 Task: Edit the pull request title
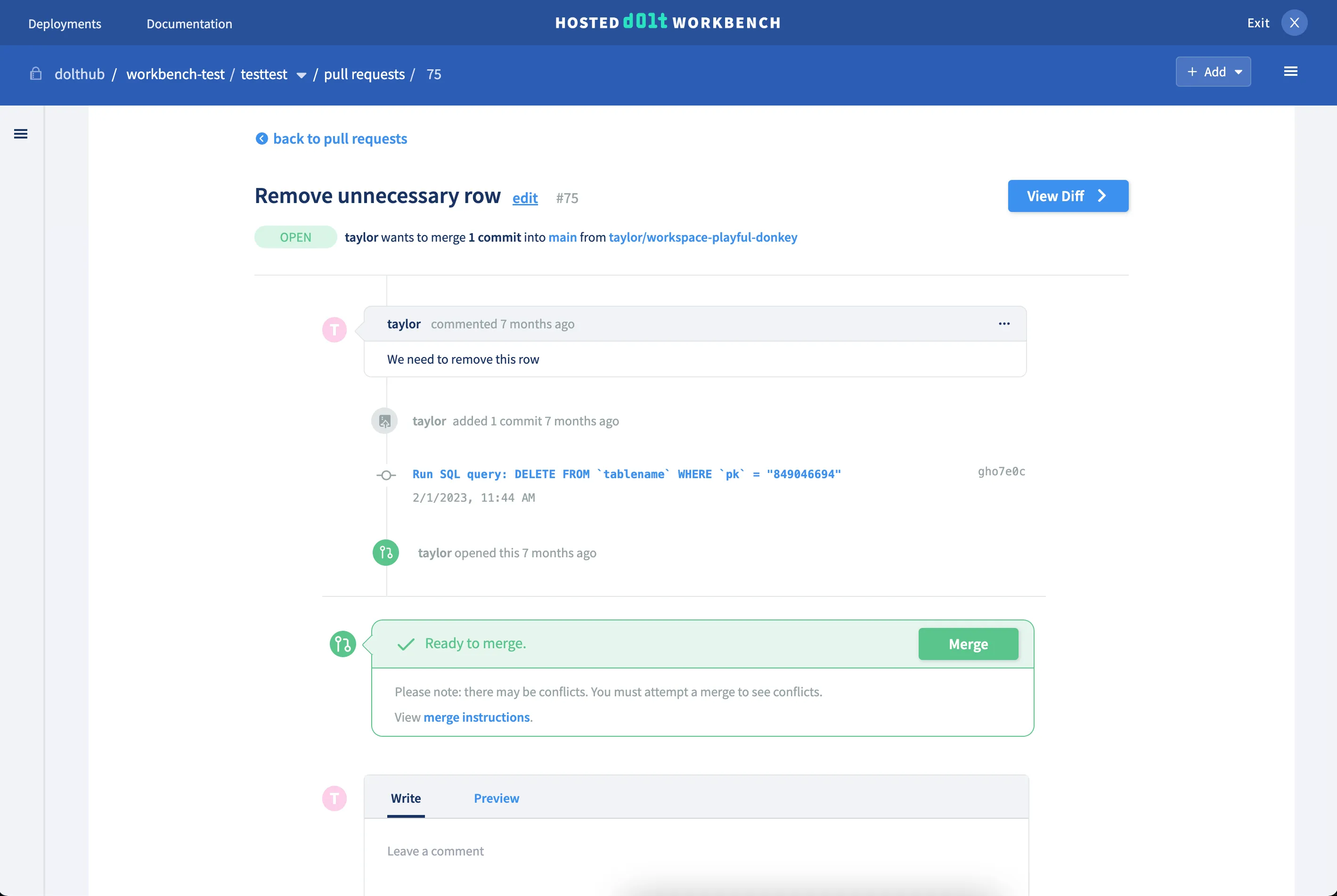pos(524,198)
